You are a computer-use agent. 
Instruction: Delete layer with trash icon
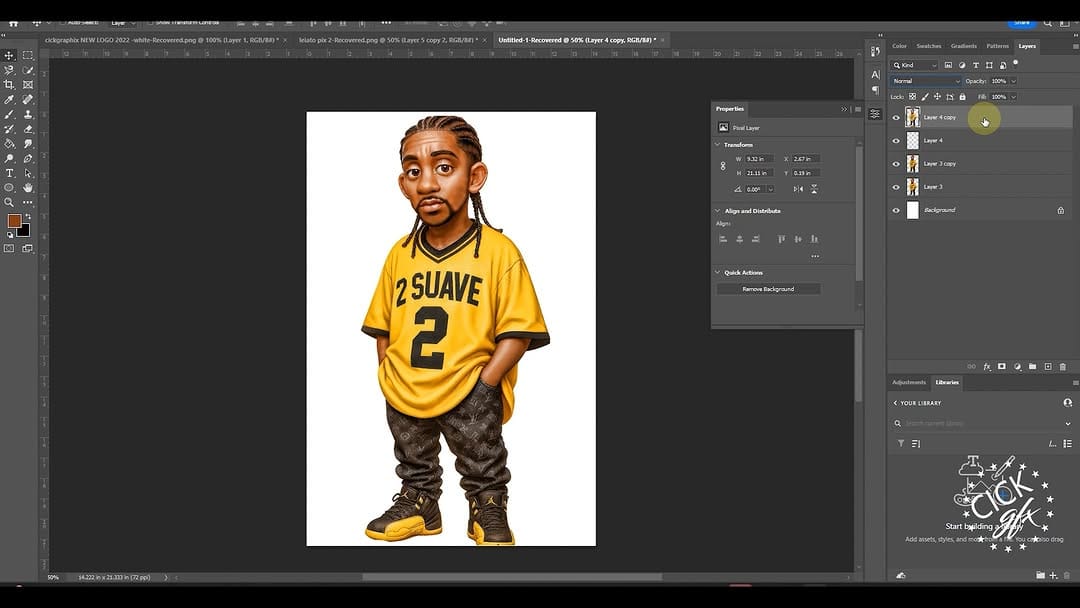pos(1063,367)
